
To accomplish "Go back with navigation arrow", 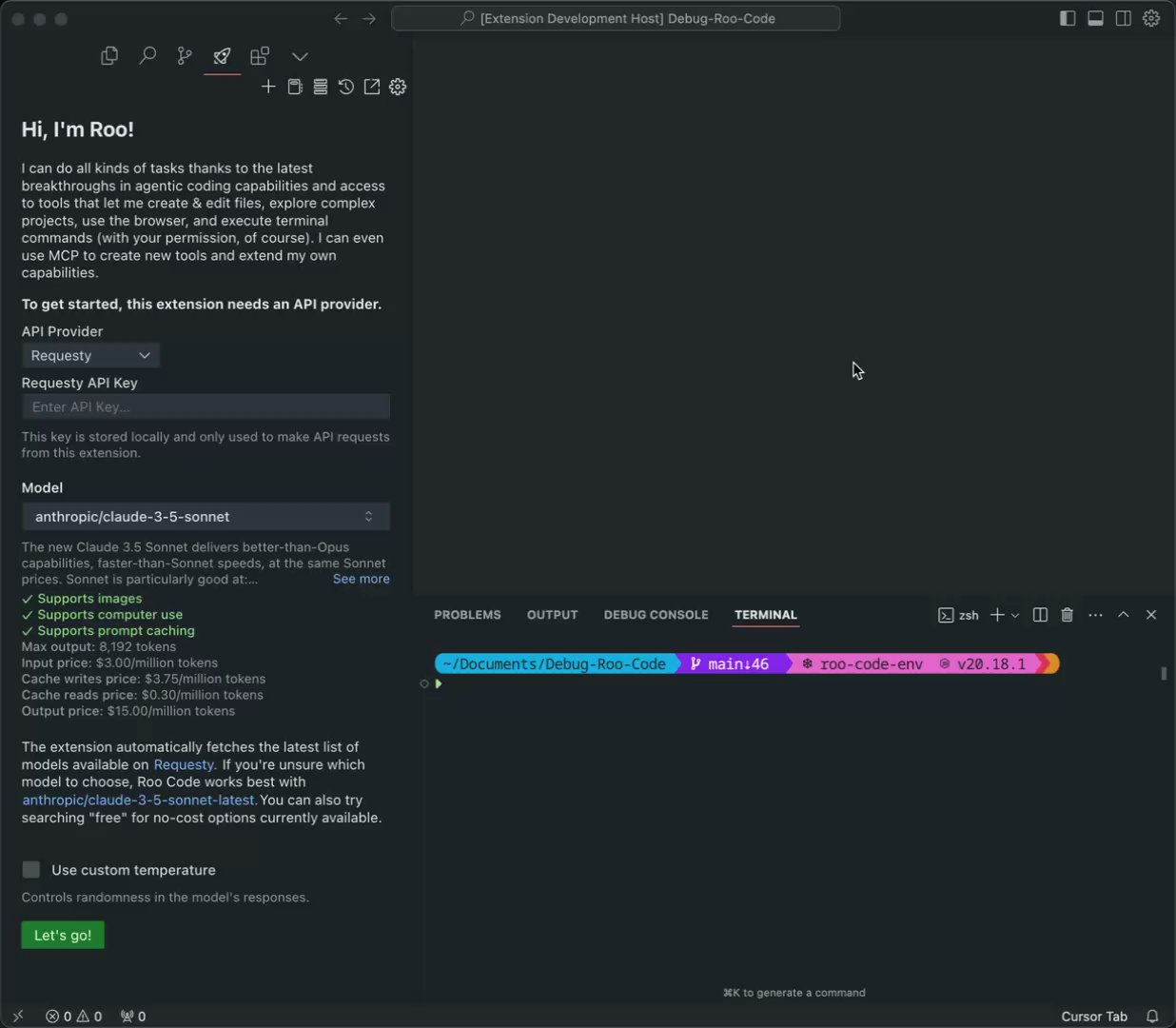I will pyautogui.click(x=341, y=18).
